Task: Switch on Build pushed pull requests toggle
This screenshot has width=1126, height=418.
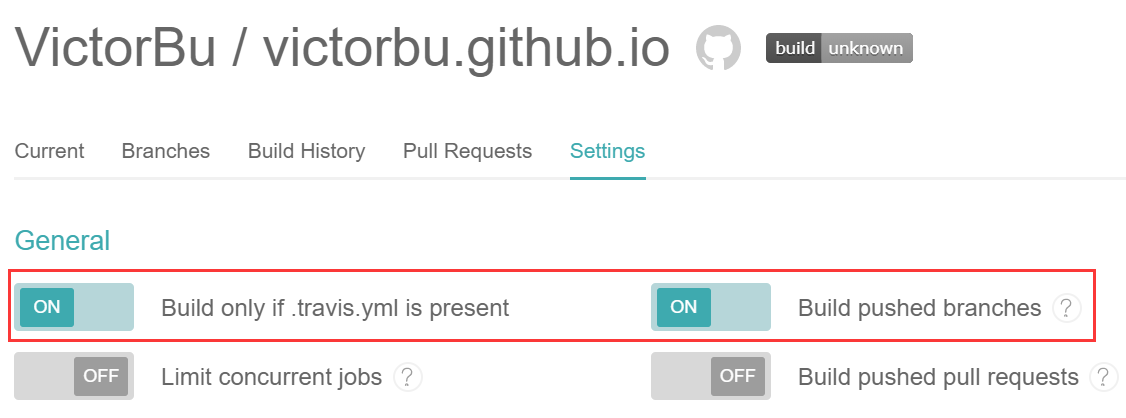Action: [x=711, y=377]
